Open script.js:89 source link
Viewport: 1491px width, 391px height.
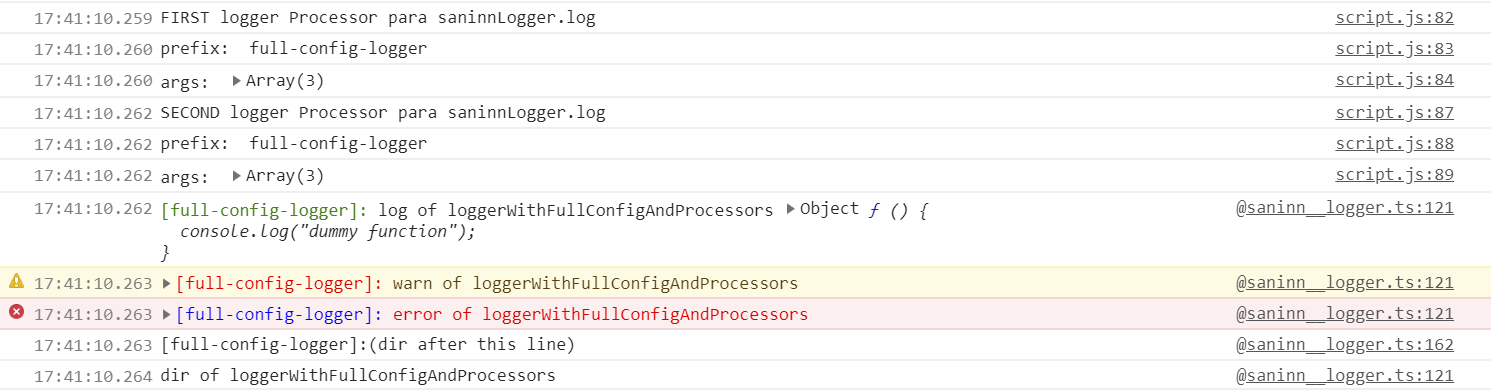[1394, 176]
